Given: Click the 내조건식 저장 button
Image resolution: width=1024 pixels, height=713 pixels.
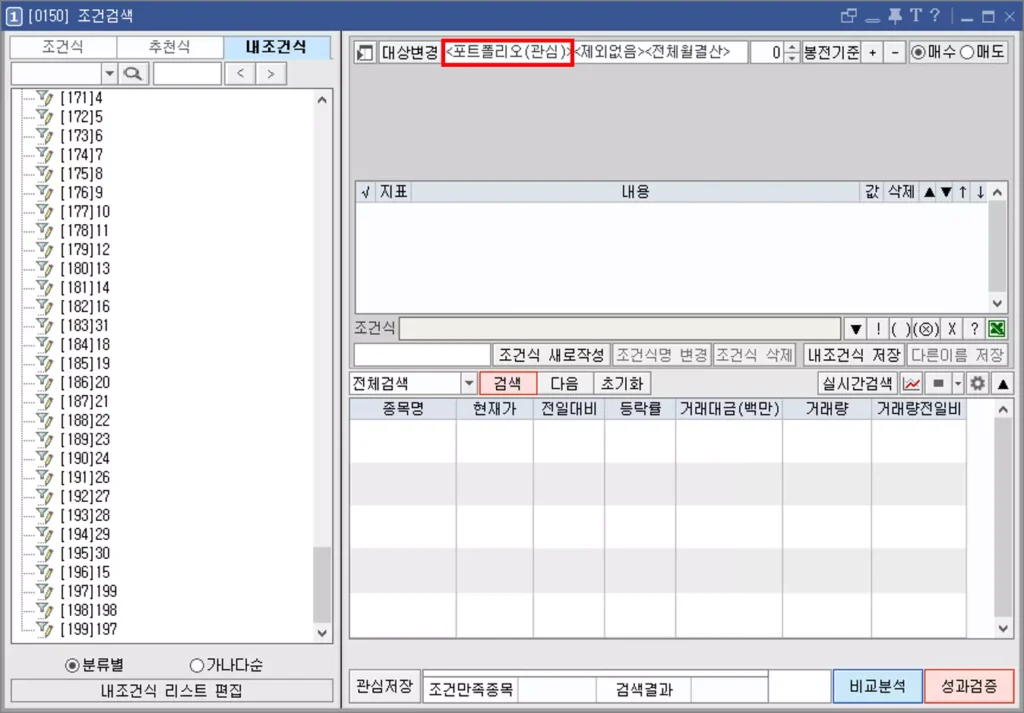Looking at the screenshot, I should tap(854, 355).
